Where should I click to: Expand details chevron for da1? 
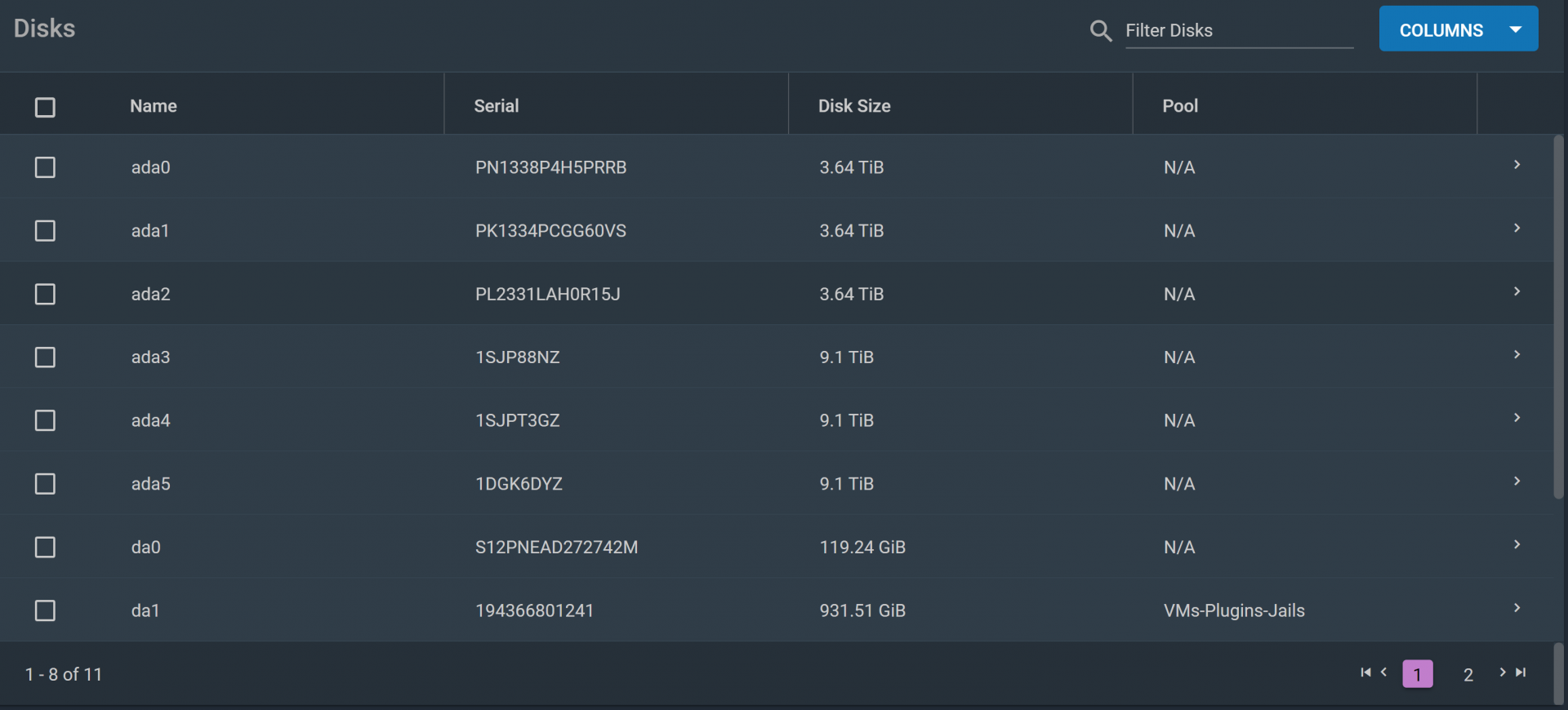(1517, 608)
